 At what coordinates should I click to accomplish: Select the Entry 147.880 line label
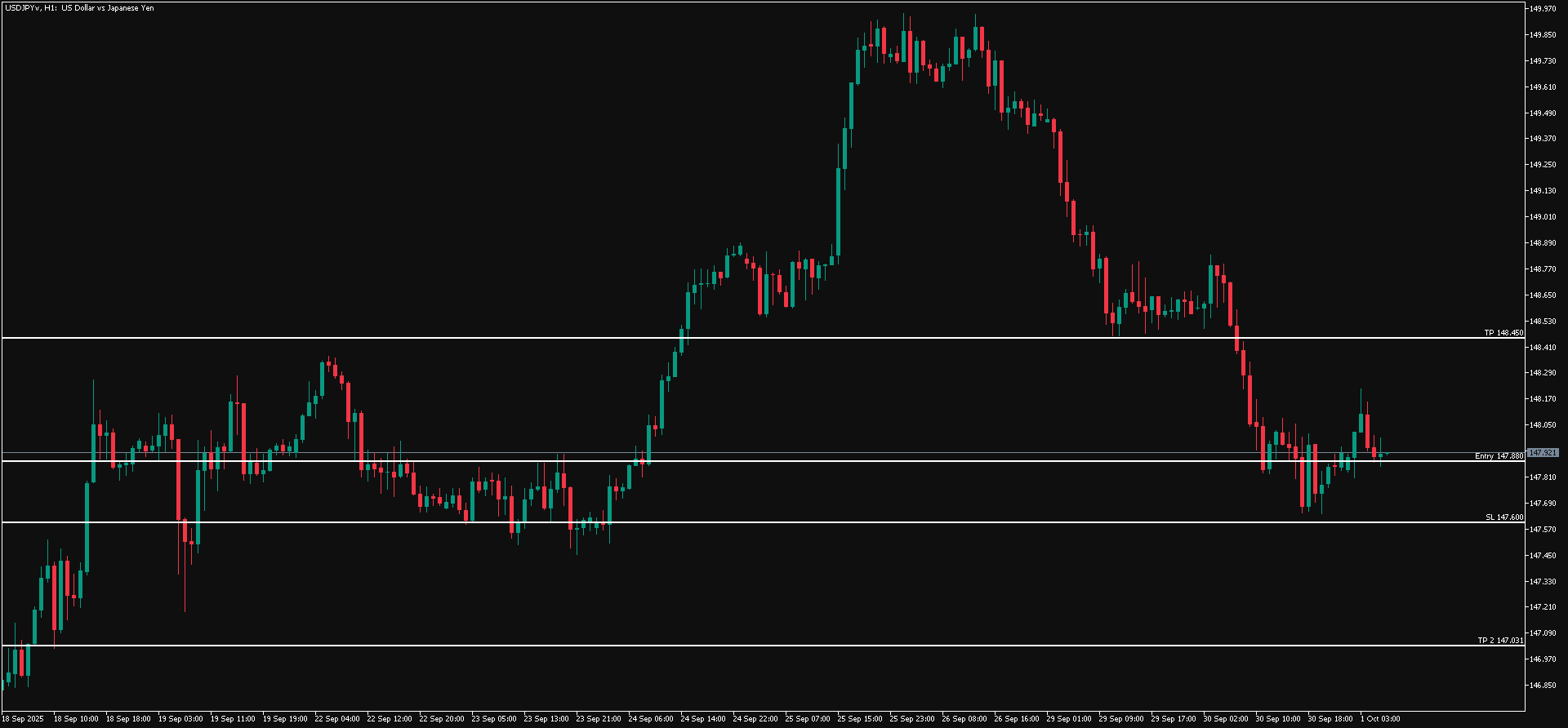[1499, 456]
